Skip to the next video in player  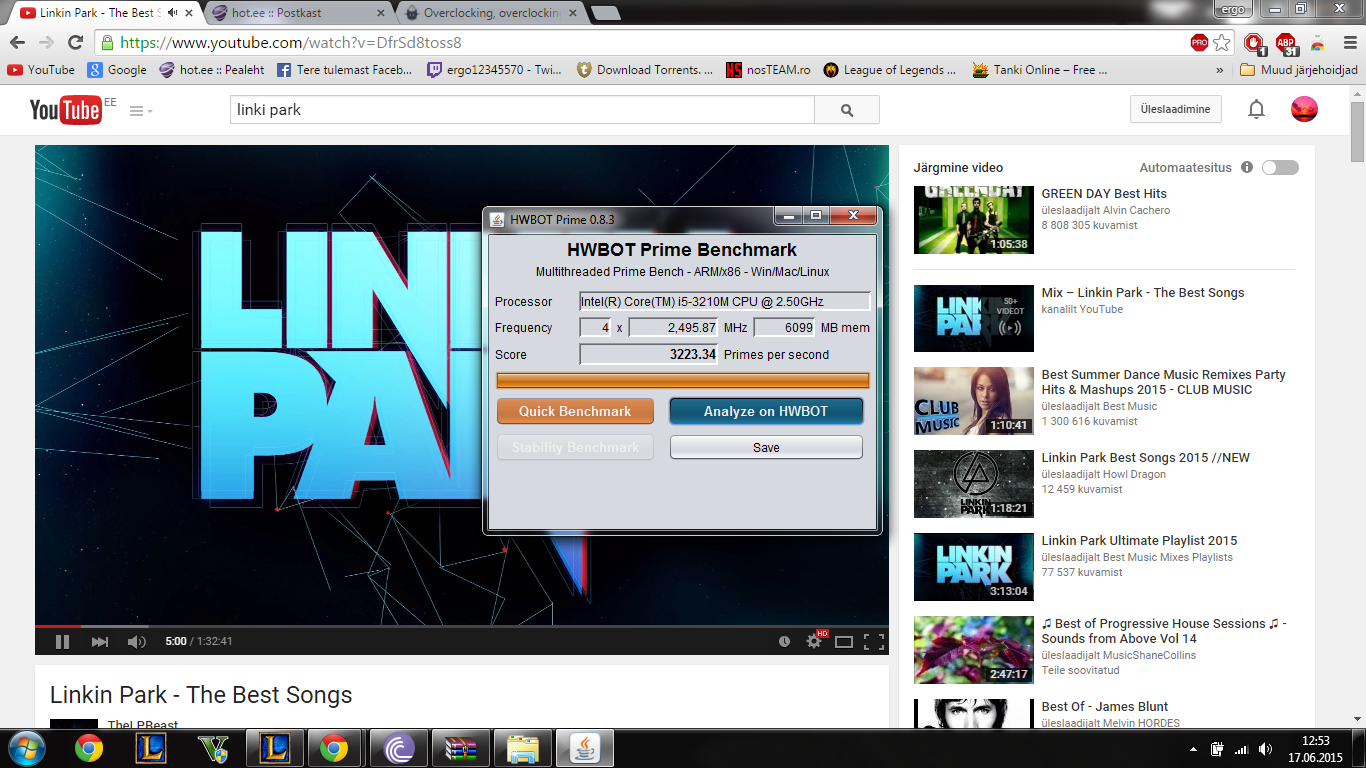[100, 642]
